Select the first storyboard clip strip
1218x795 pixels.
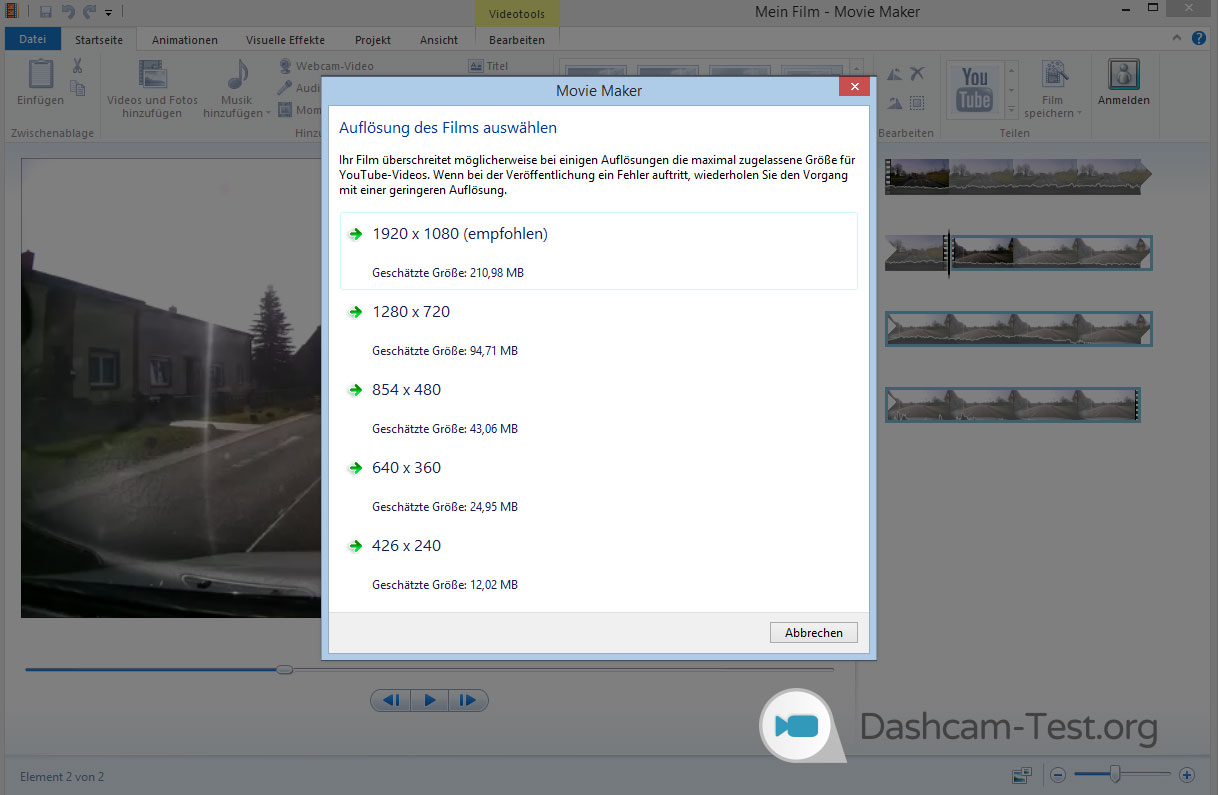coord(1018,176)
